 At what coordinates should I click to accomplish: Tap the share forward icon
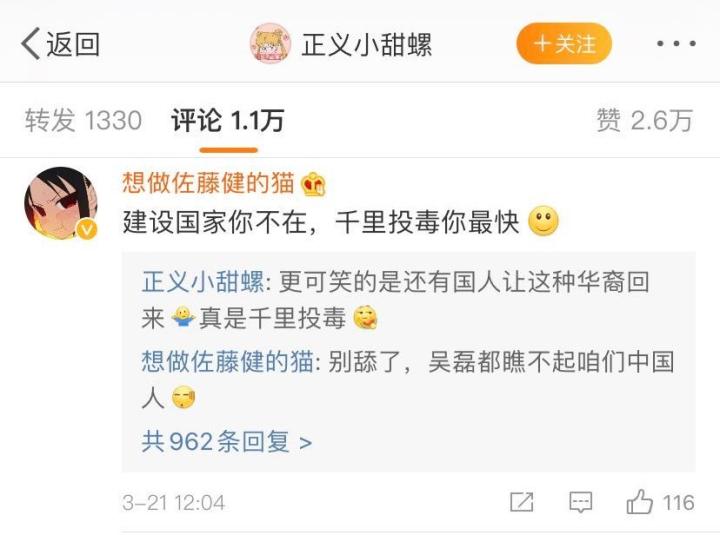coord(522,501)
